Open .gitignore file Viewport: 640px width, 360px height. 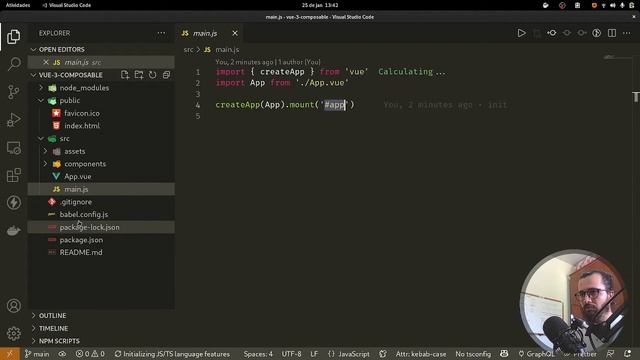(101, 202)
